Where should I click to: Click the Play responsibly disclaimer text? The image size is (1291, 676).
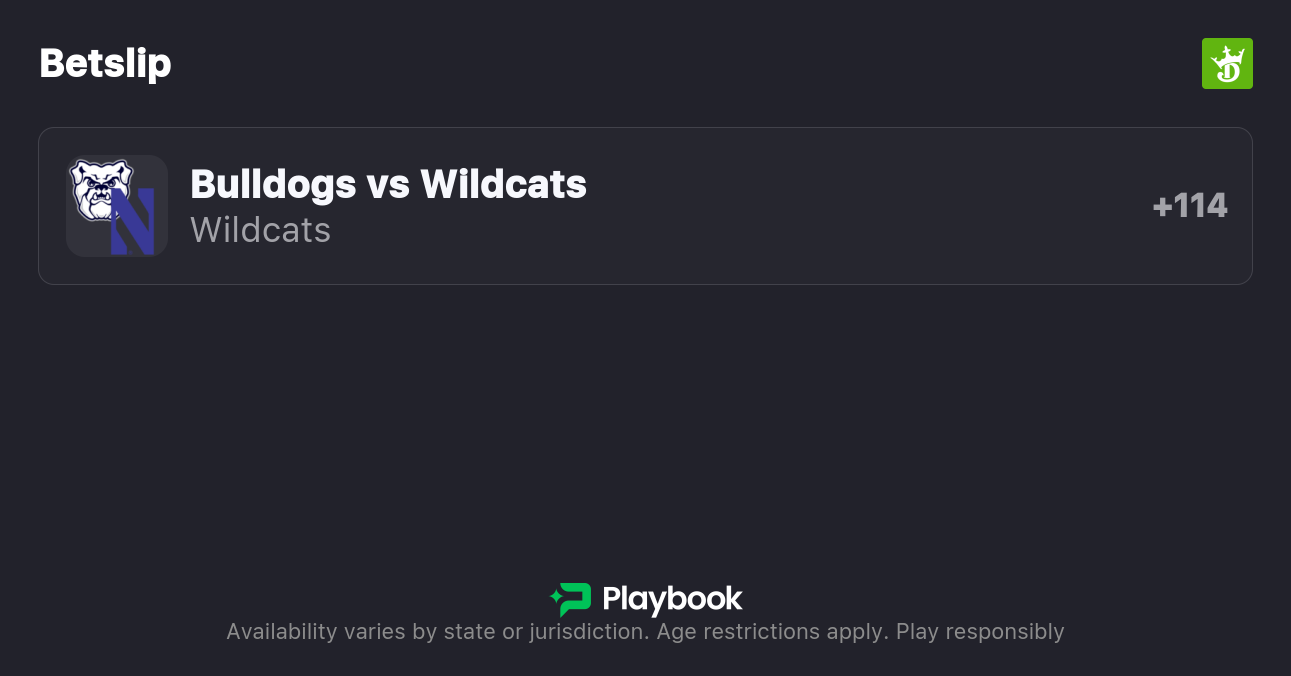[x=645, y=631]
